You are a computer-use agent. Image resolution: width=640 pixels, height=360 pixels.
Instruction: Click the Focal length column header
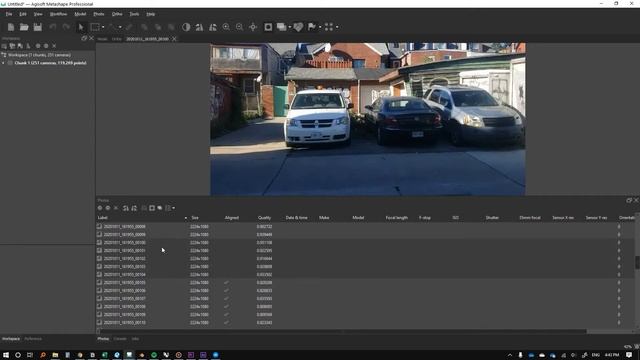click(x=397, y=218)
